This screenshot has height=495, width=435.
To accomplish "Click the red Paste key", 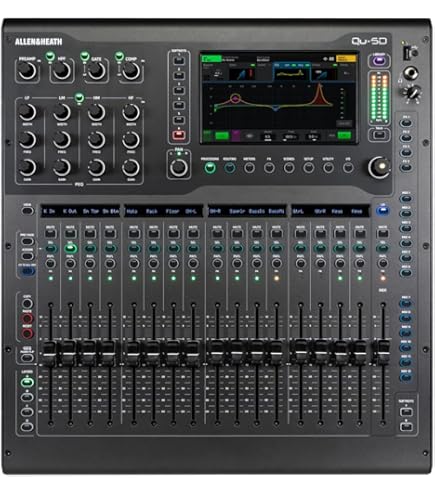I will (27, 318).
